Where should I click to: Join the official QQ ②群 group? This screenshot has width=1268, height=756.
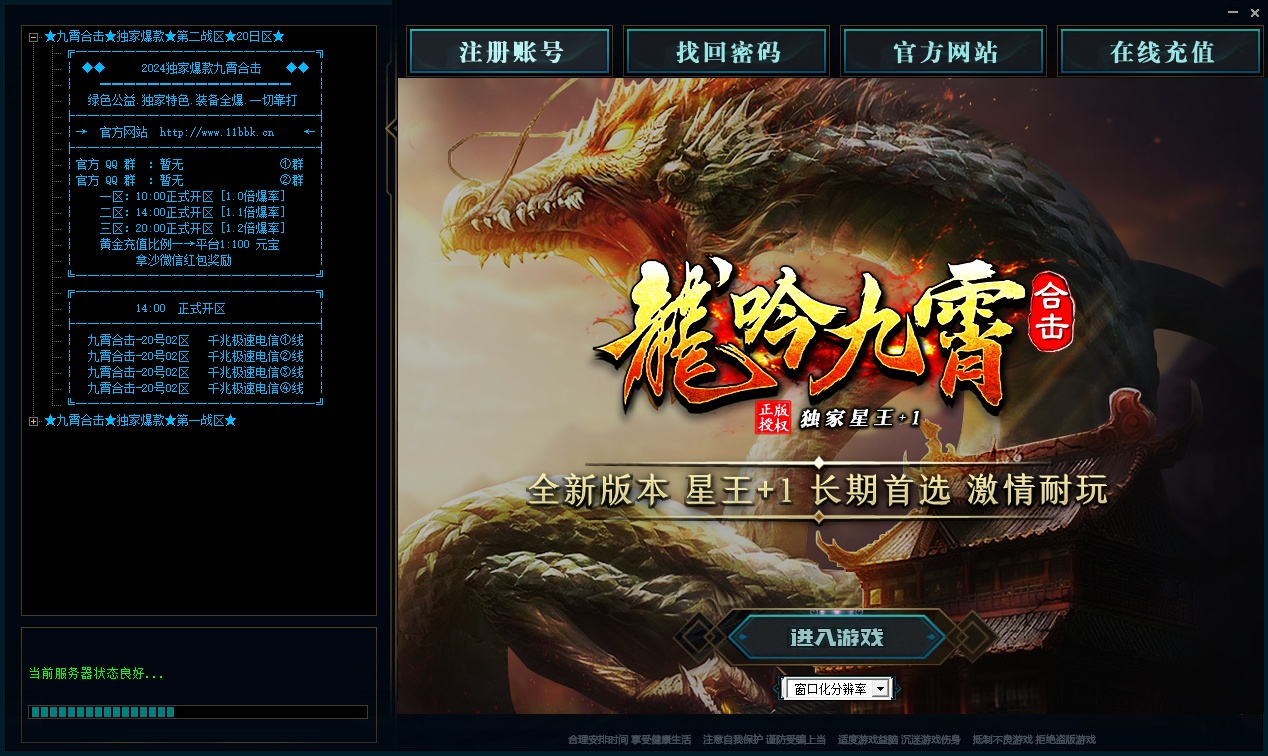point(290,180)
